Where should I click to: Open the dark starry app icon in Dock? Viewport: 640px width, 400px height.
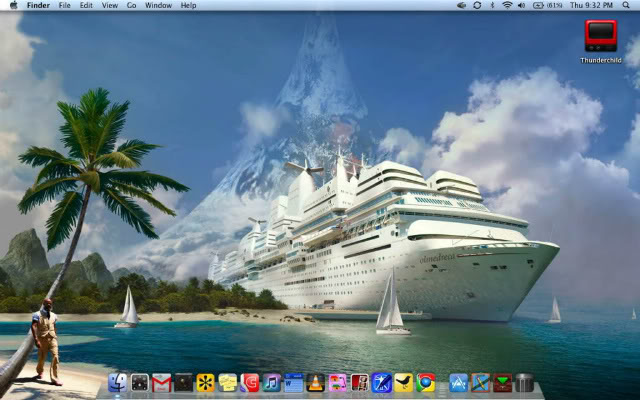[183, 383]
